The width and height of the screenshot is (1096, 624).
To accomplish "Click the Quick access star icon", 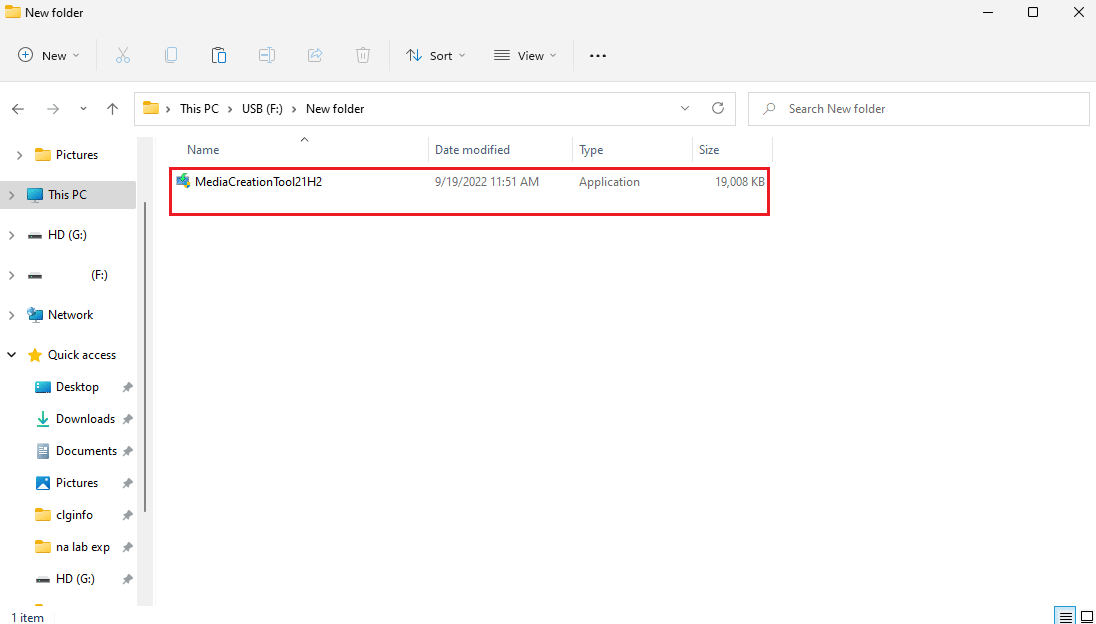I will click(35, 355).
